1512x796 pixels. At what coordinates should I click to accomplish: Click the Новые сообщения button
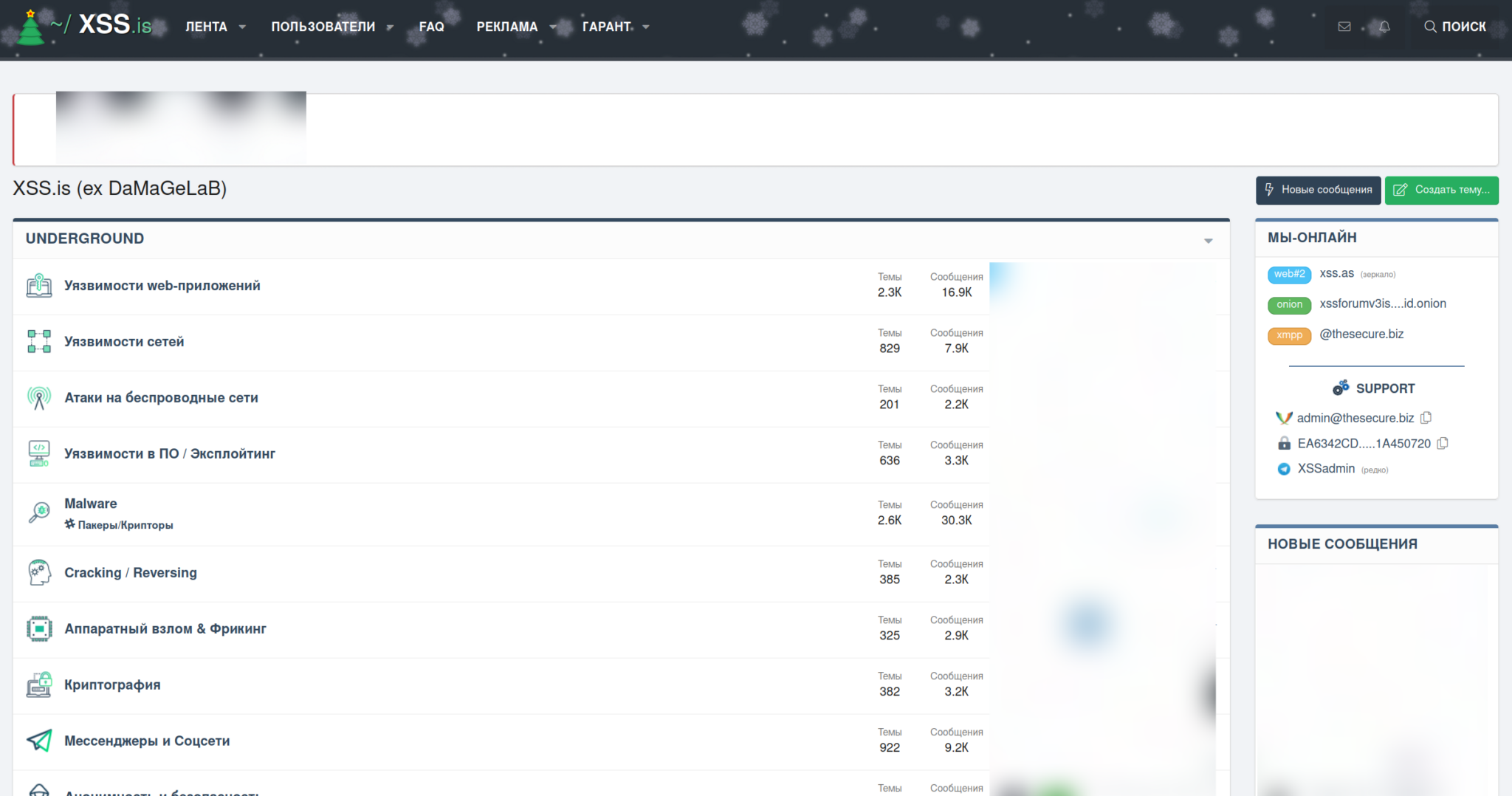click(1319, 190)
